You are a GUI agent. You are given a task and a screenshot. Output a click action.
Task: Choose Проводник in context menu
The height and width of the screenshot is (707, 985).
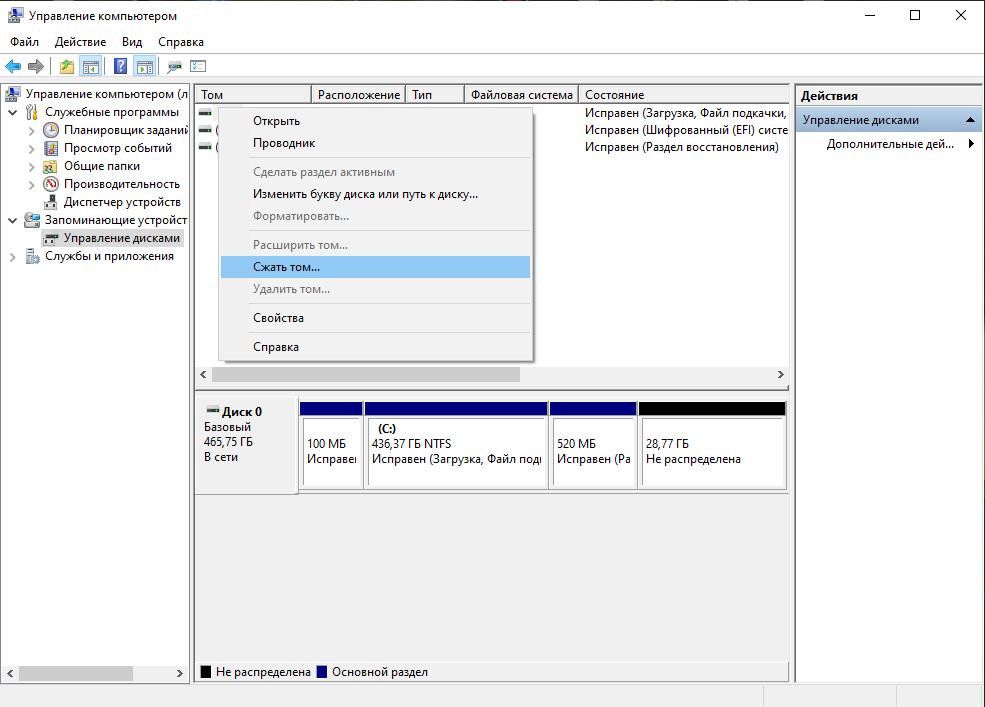point(376,143)
